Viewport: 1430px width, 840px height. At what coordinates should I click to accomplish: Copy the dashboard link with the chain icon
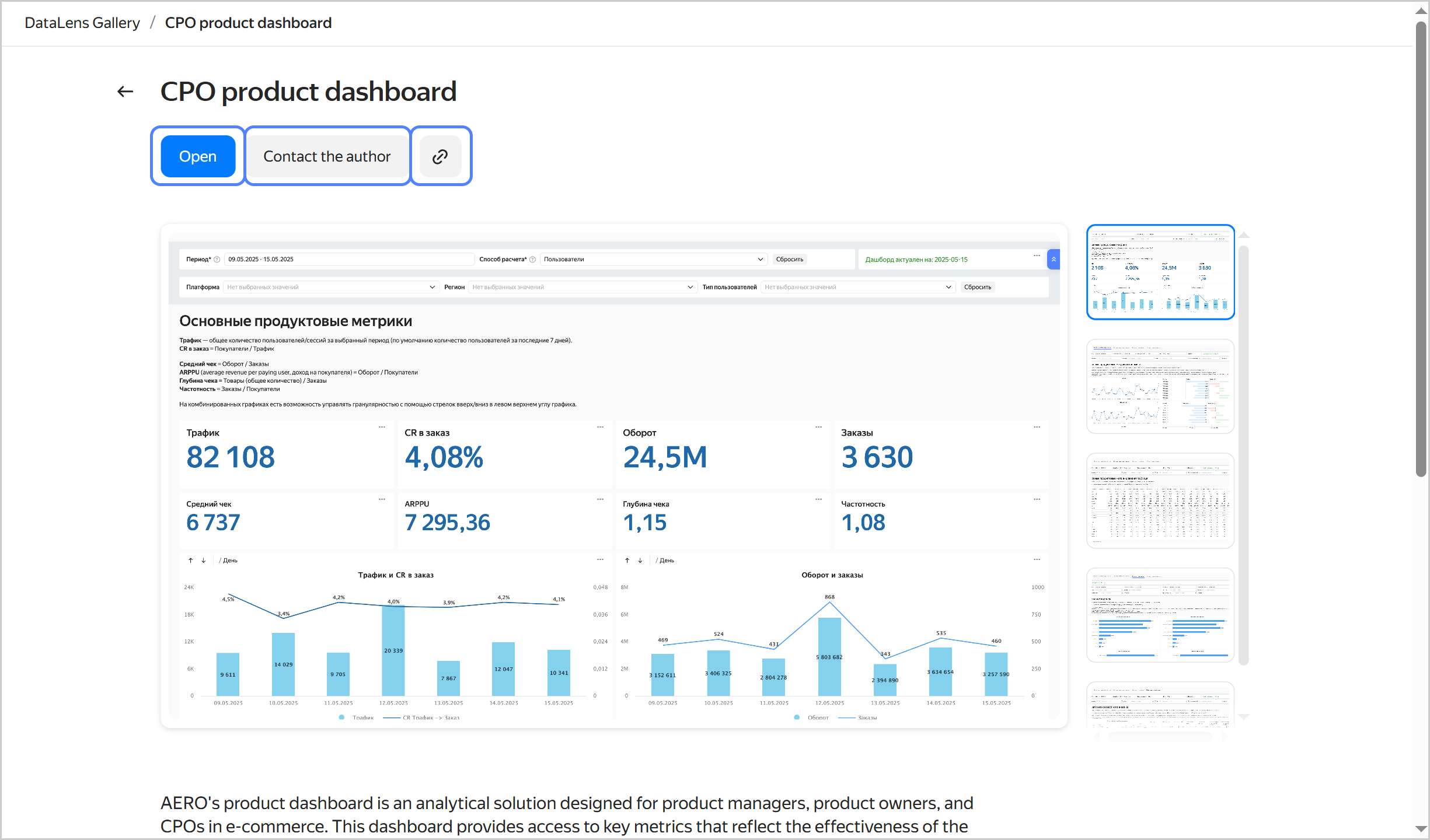[440, 156]
